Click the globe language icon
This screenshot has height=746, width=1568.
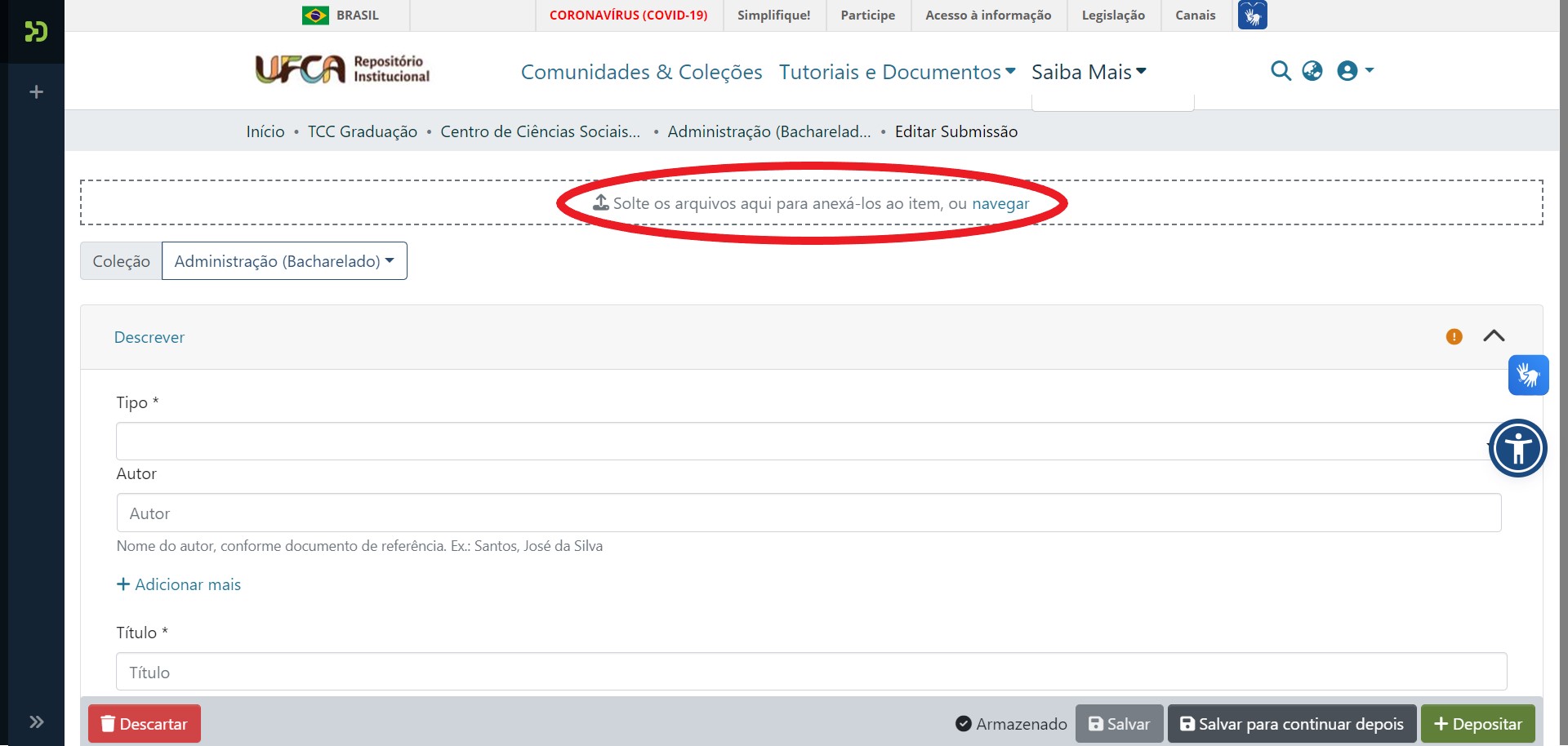coord(1312,71)
